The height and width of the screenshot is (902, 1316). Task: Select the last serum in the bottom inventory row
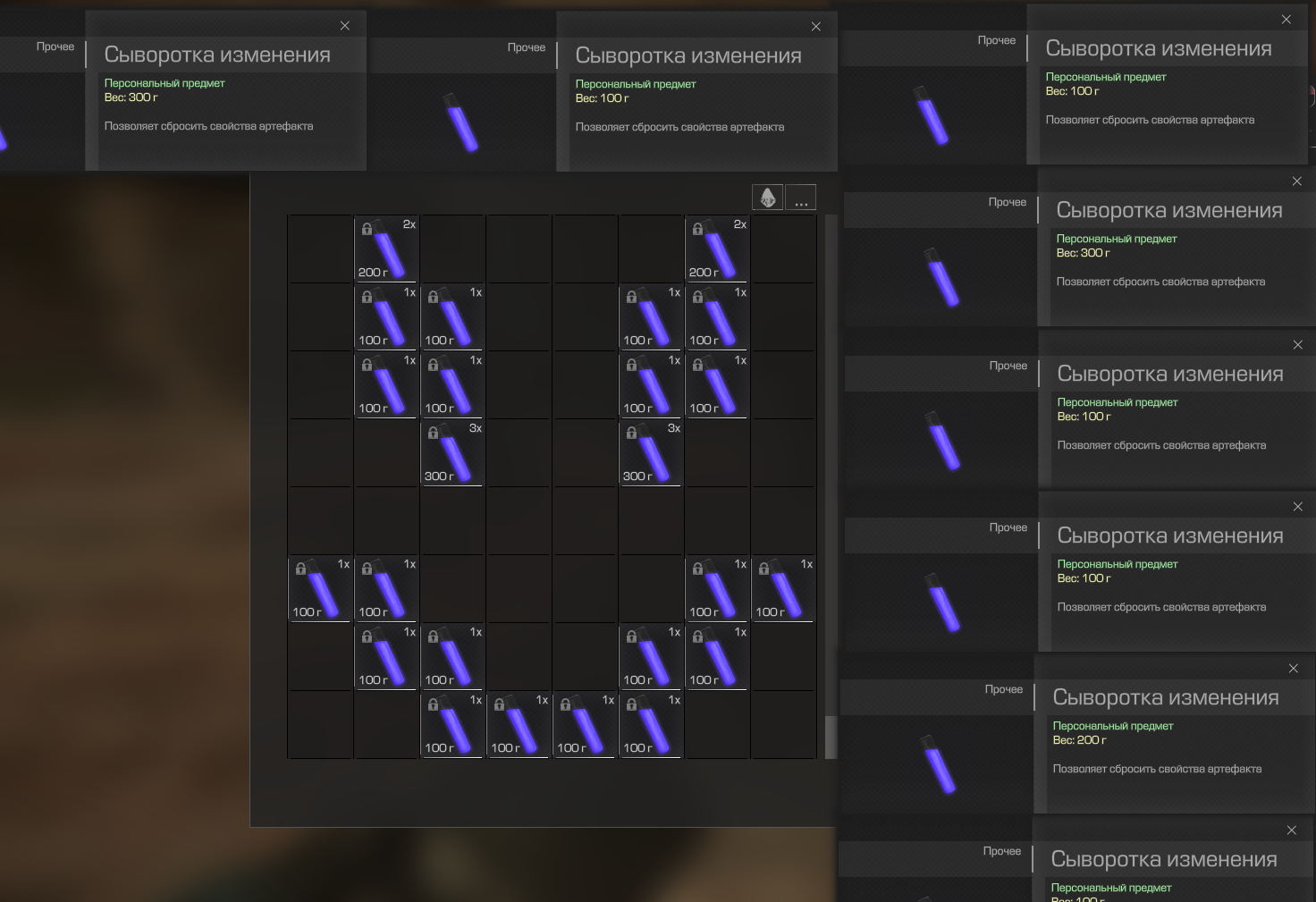651,724
